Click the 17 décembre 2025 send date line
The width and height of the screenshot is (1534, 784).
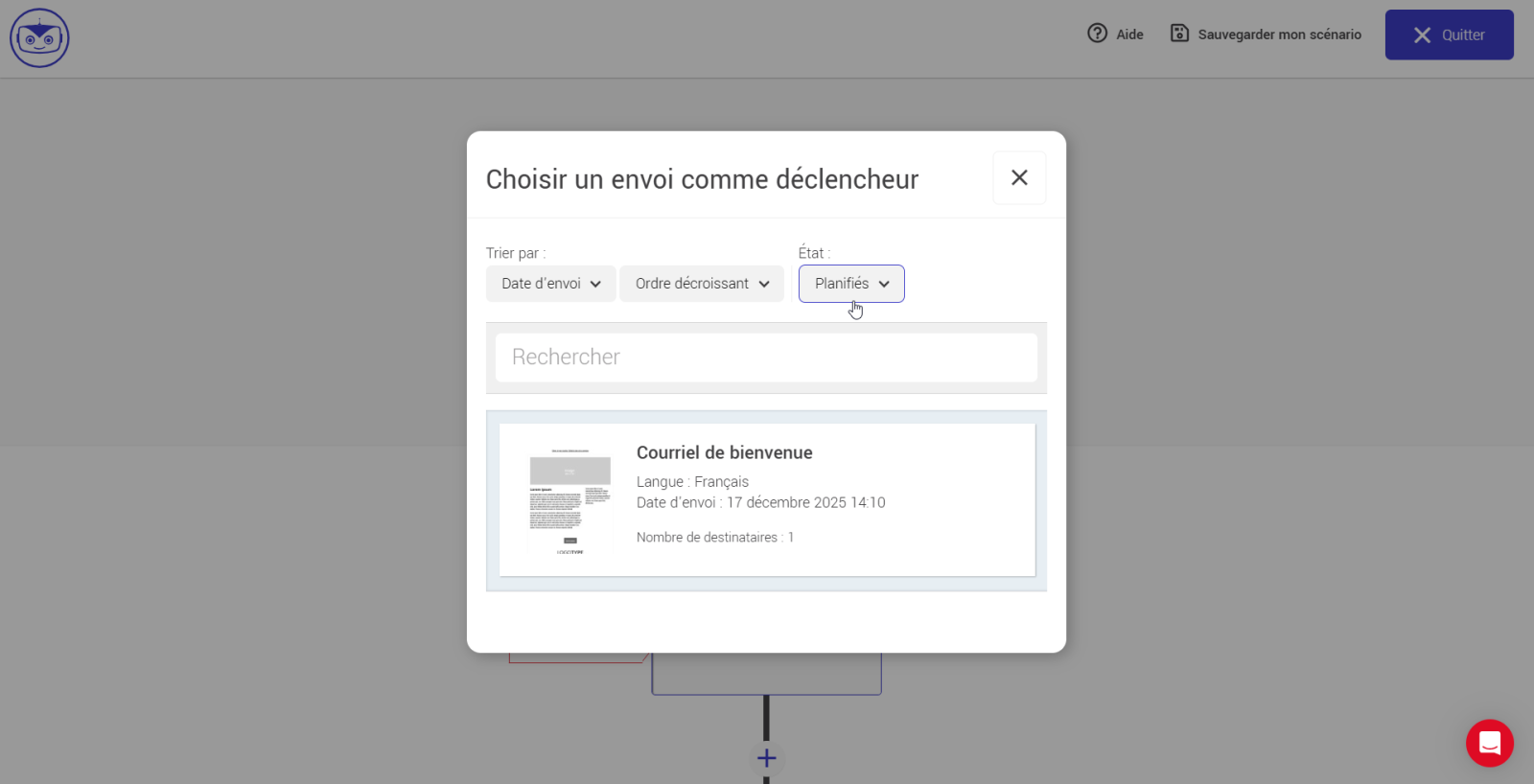click(x=760, y=502)
